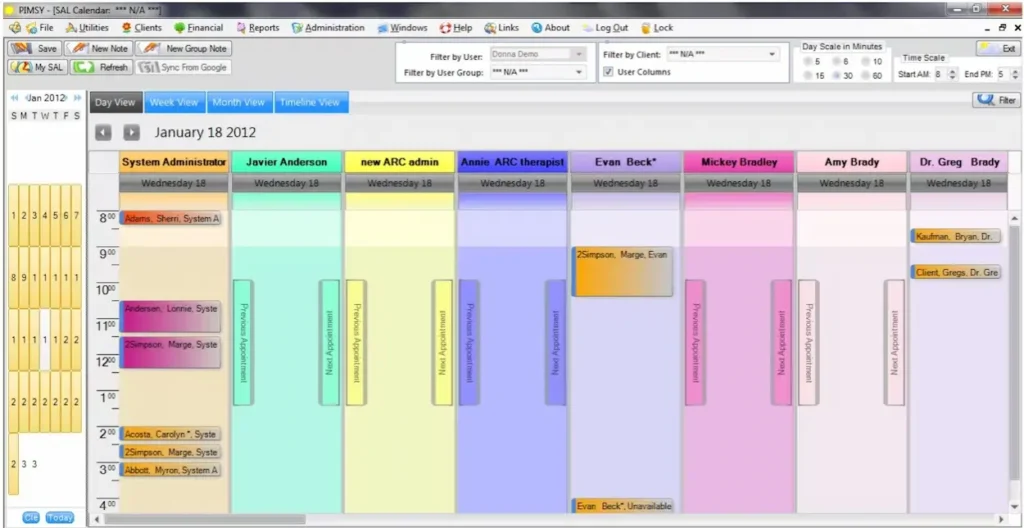Open the Filter by User dropdown

pyautogui.click(x=578, y=55)
